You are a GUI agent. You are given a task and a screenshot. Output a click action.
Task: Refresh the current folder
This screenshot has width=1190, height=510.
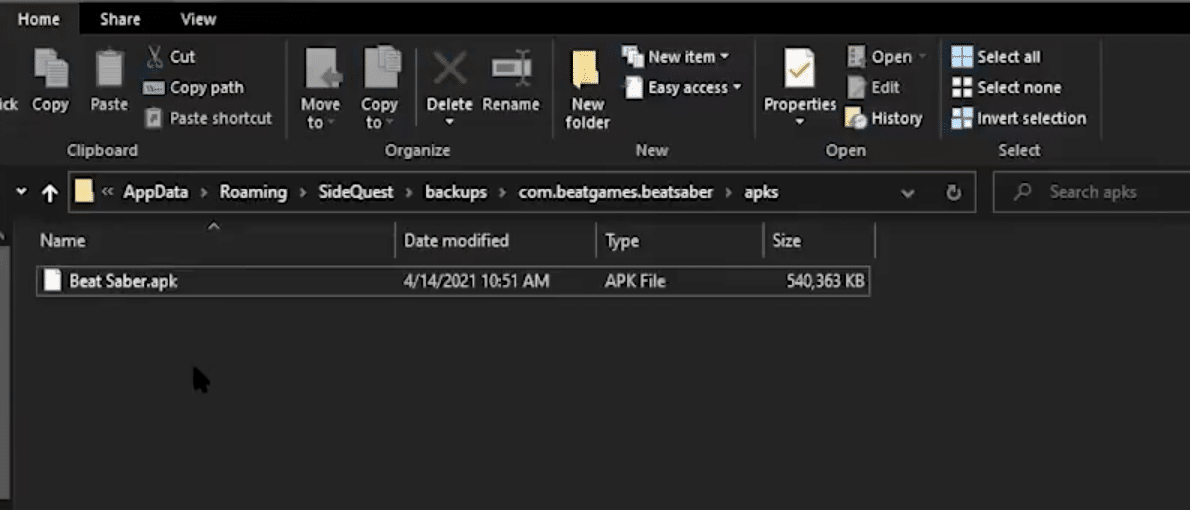[953, 193]
